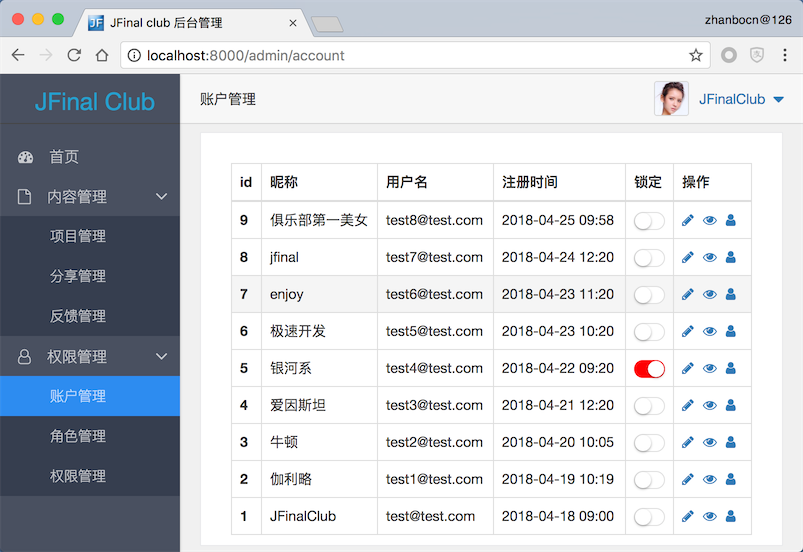
Task: Click the 账户管理 page title
Action: coord(228,99)
